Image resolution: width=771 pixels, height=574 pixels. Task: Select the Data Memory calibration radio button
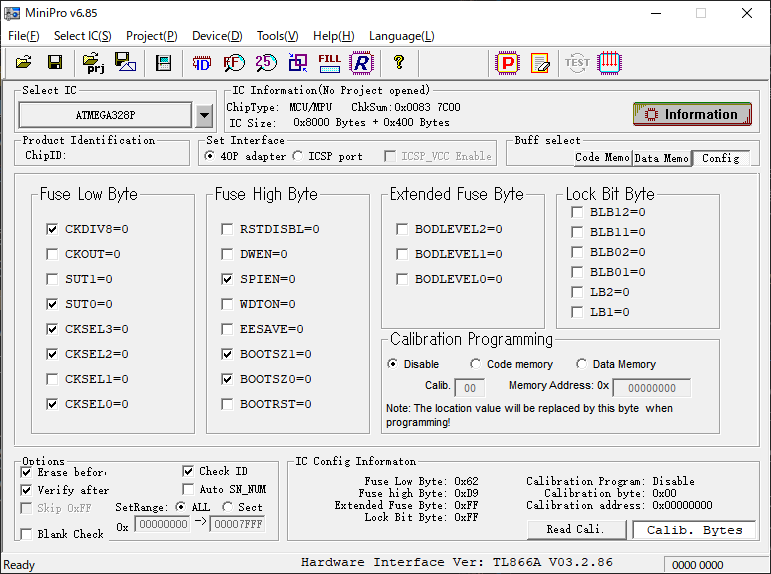581,364
